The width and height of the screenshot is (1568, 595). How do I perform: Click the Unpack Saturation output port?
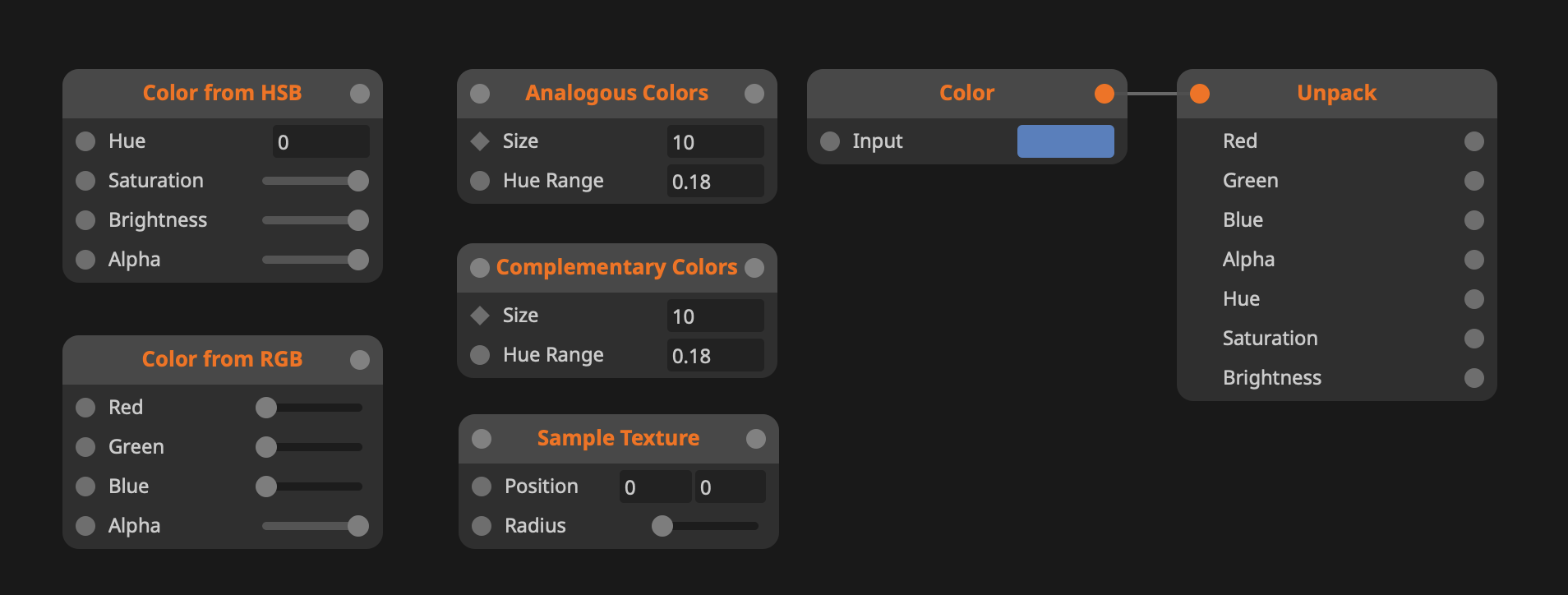1473,339
